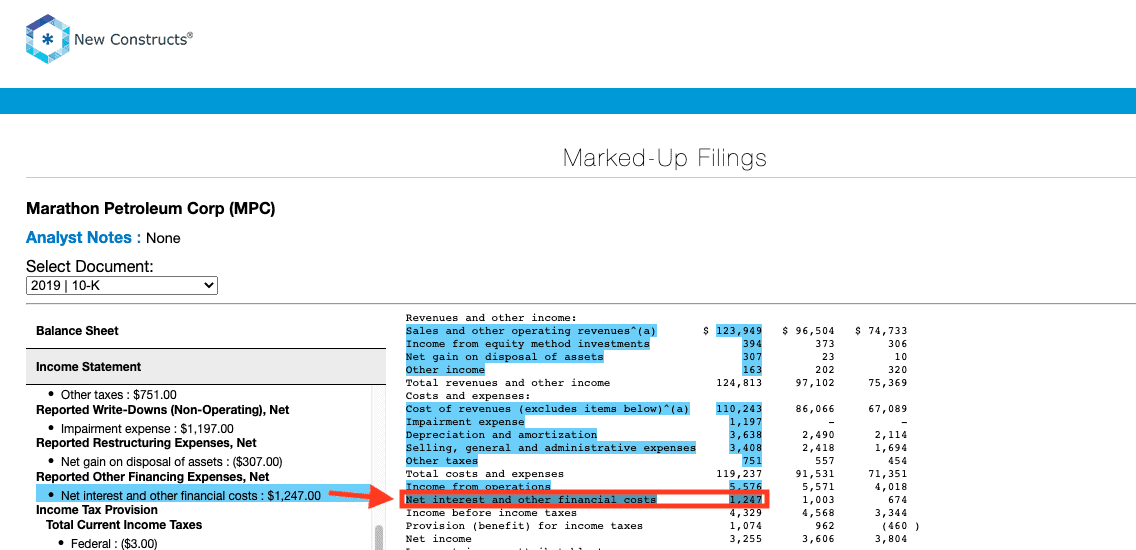Select 'Other taxes : $751.00' list item
The image size is (1136, 550).
[118, 395]
